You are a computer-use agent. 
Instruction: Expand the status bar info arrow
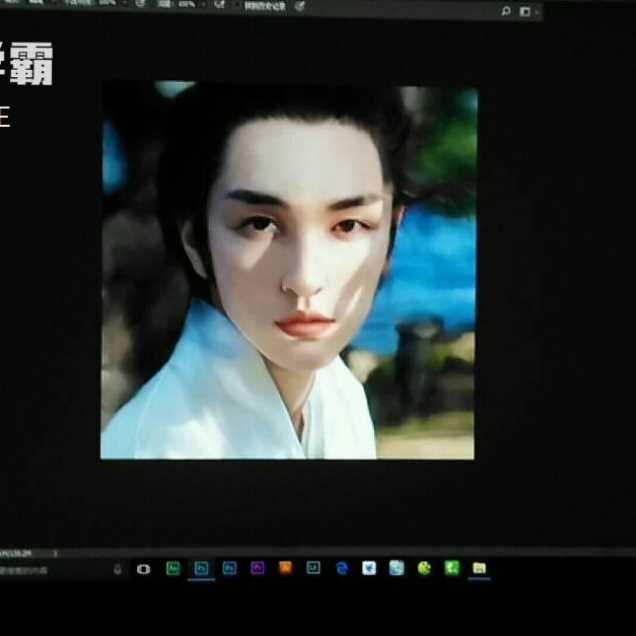(x=55, y=553)
